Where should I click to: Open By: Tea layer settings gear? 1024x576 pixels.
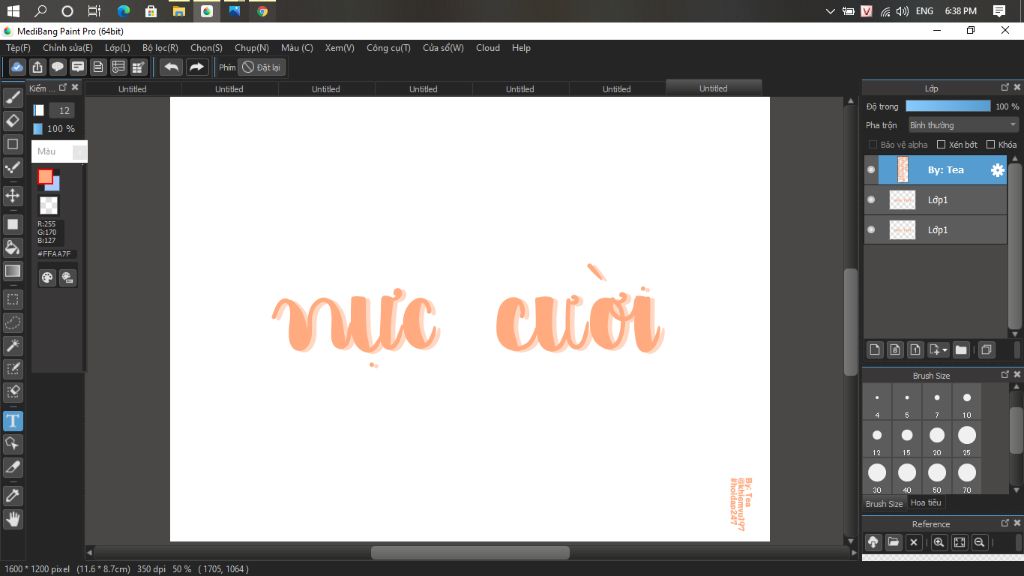(x=997, y=170)
